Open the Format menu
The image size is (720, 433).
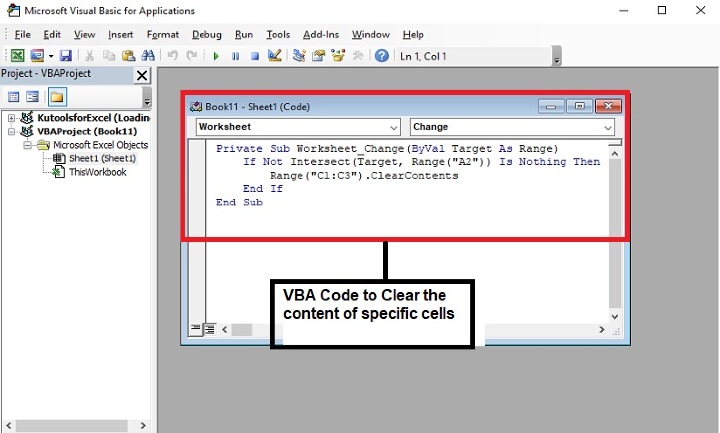coord(163,34)
